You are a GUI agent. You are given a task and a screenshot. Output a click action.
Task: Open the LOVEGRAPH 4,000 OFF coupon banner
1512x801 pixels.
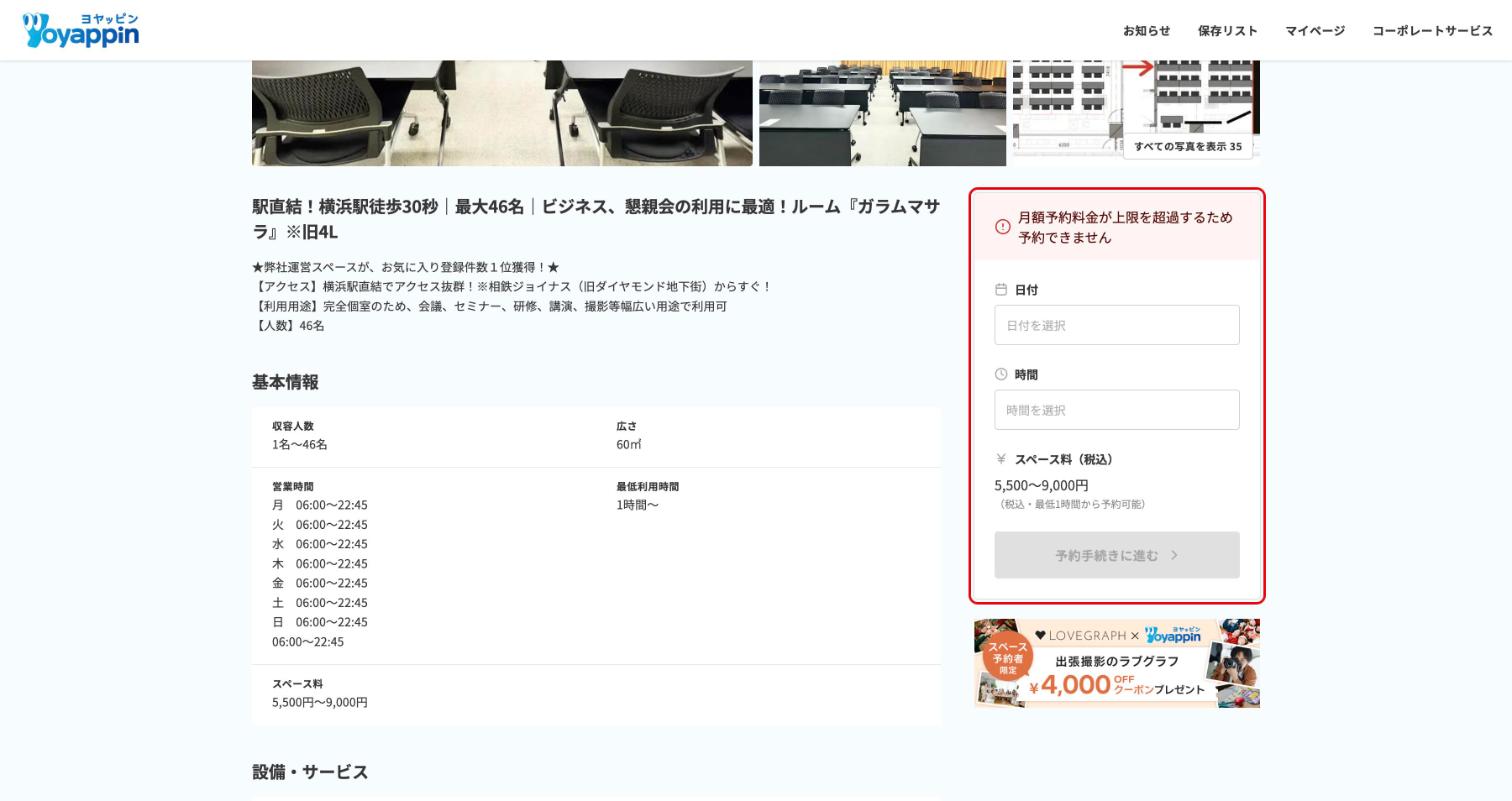pos(1117,663)
